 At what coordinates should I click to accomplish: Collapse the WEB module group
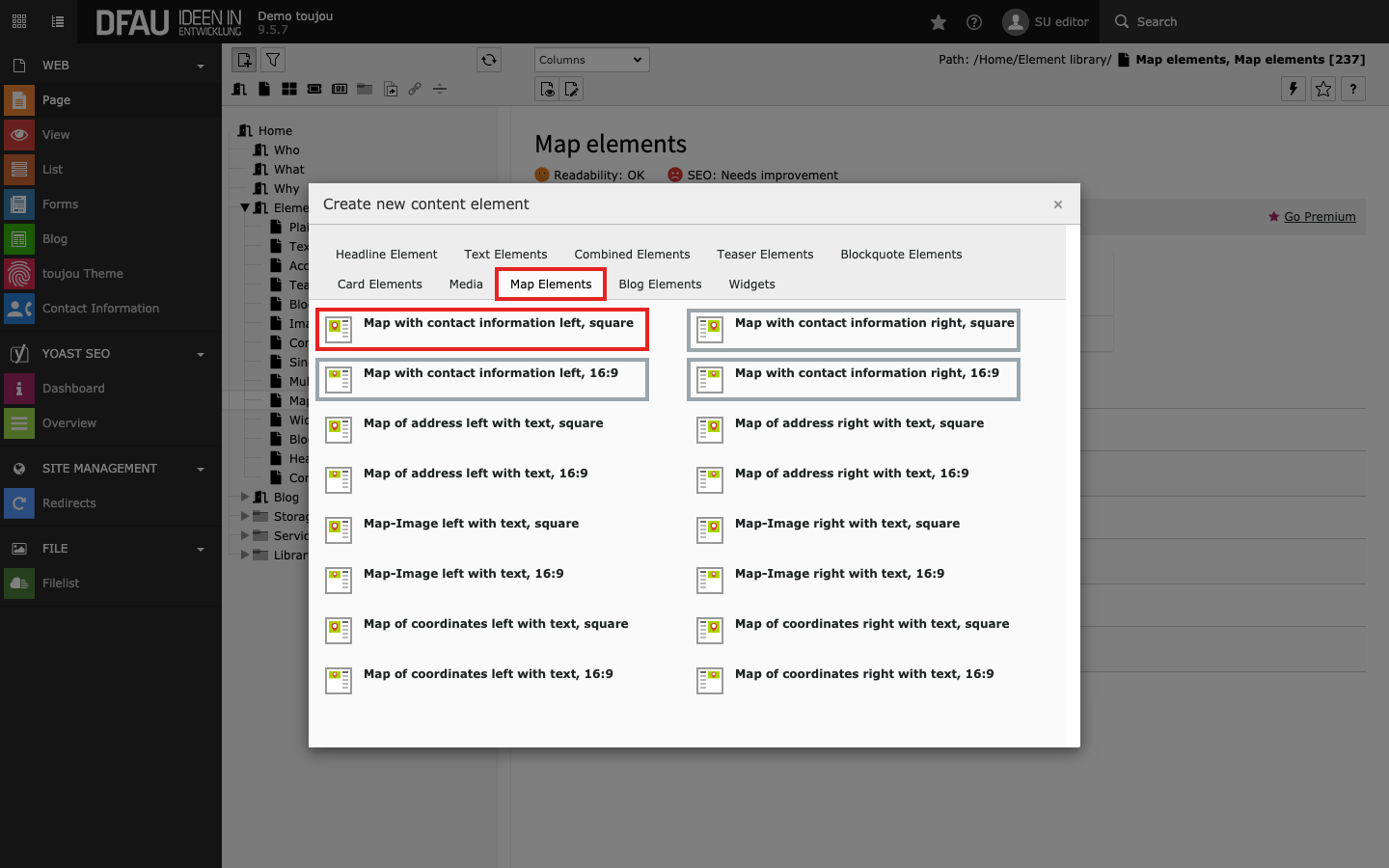click(x=201, y=66)
